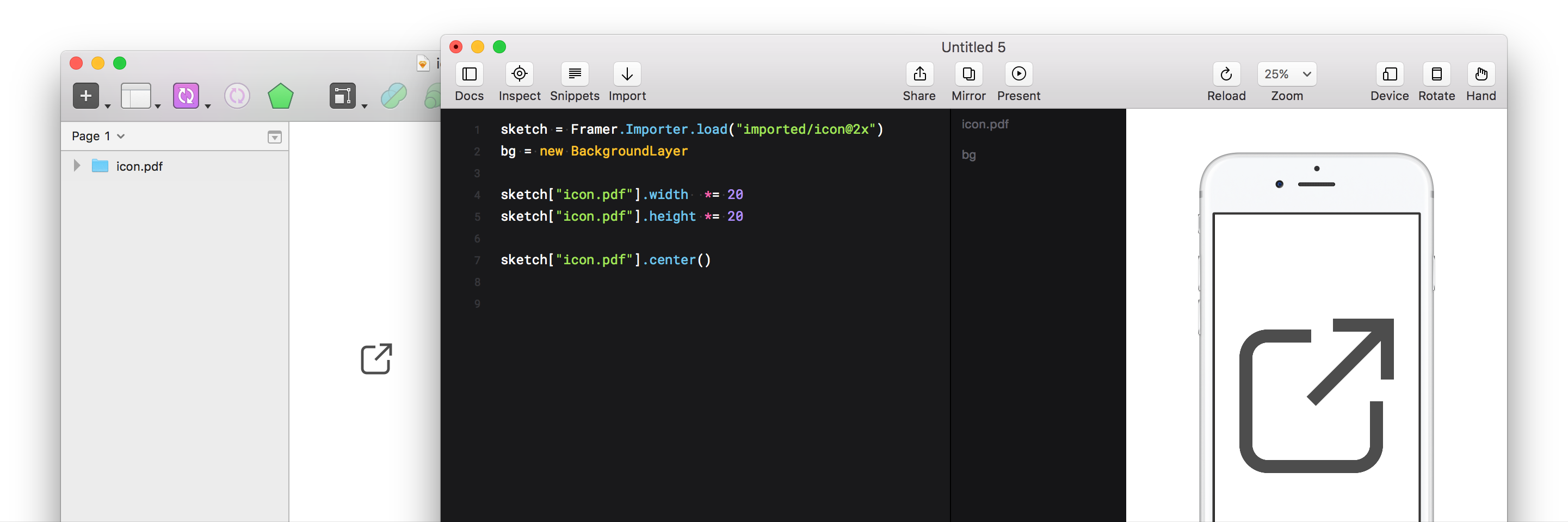Toggle the pages list collapse button in Sketch
The height and width of the screenshot is (522, 1568).
pos(275,137)
